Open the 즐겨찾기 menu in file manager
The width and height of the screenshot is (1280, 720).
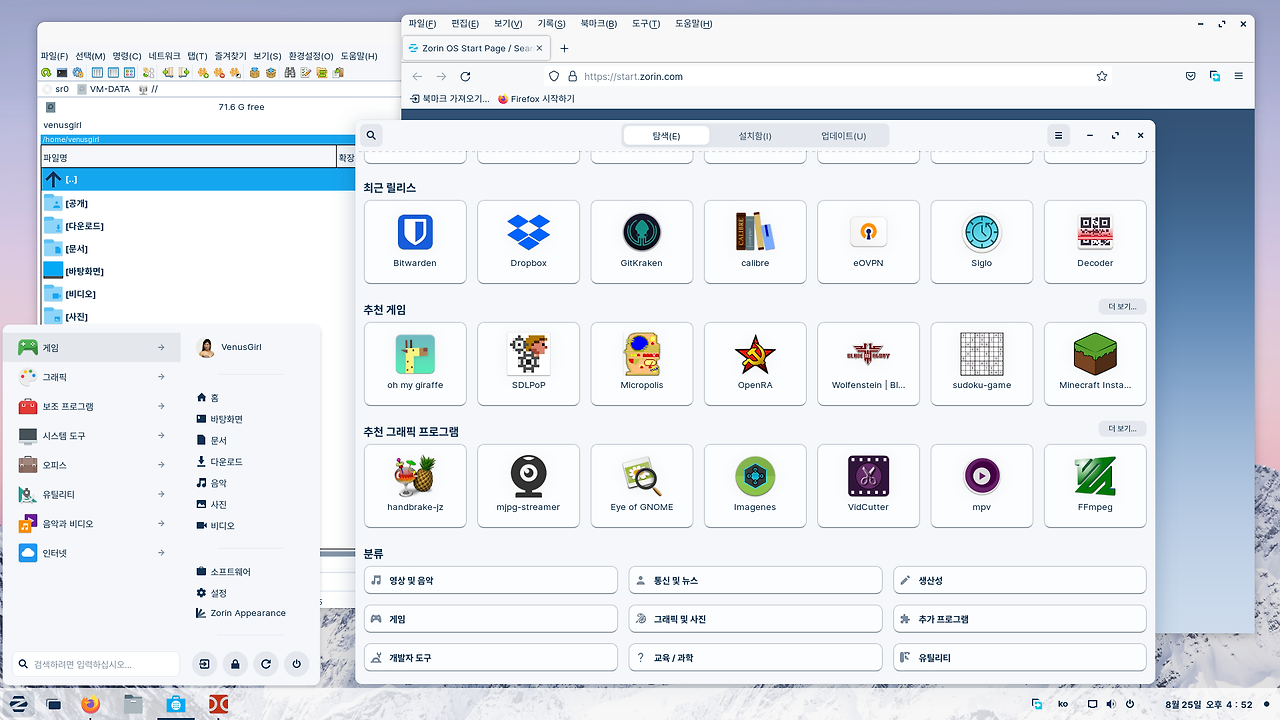230,56
